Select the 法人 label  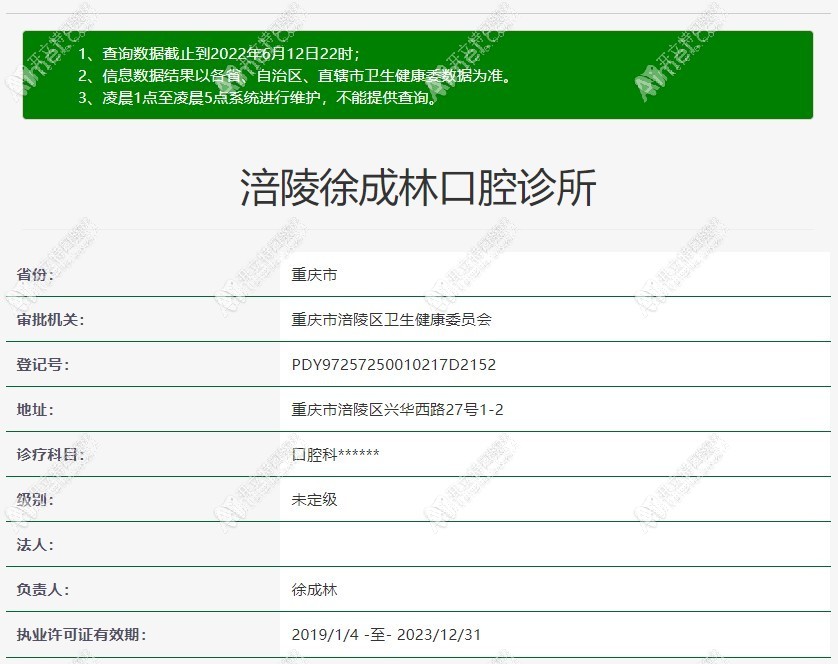tap(35, 544)
